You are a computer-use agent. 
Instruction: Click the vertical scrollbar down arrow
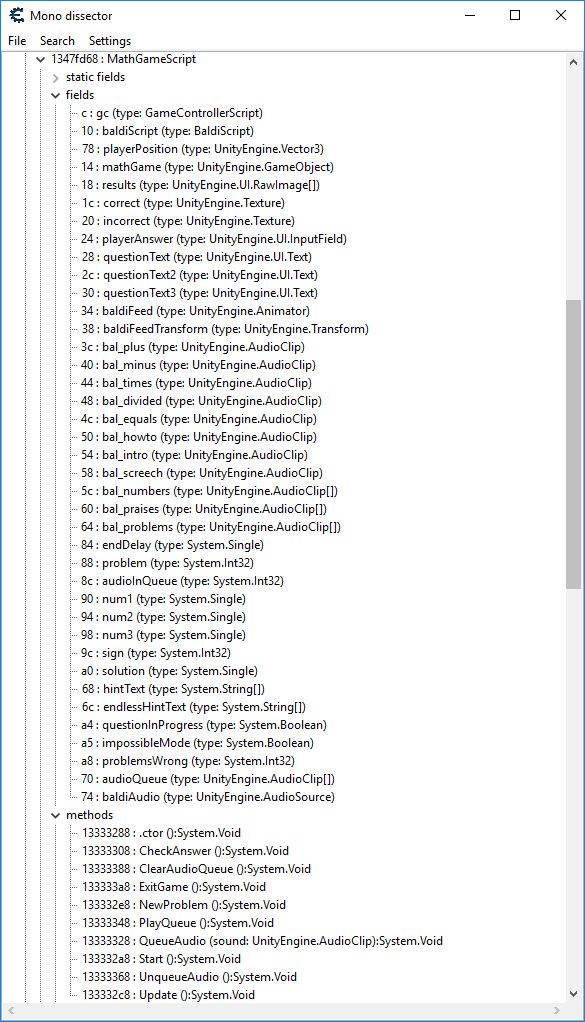click(573, 994)
